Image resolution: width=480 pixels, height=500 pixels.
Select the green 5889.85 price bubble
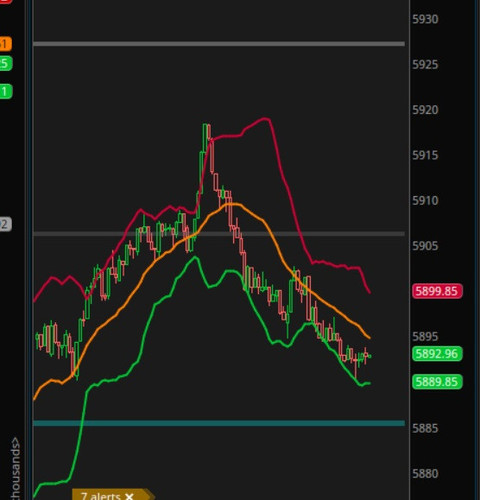coord(437,382)
